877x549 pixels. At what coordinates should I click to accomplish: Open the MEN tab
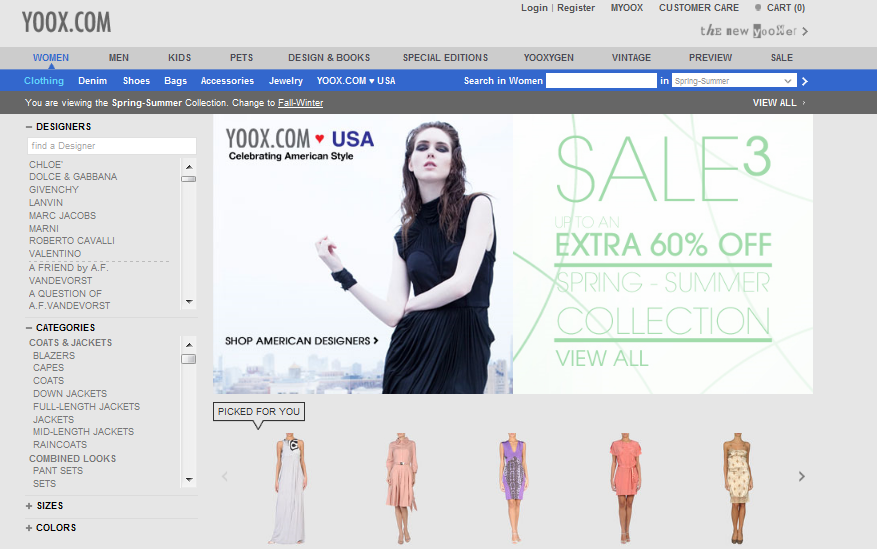tap(119, 58)
